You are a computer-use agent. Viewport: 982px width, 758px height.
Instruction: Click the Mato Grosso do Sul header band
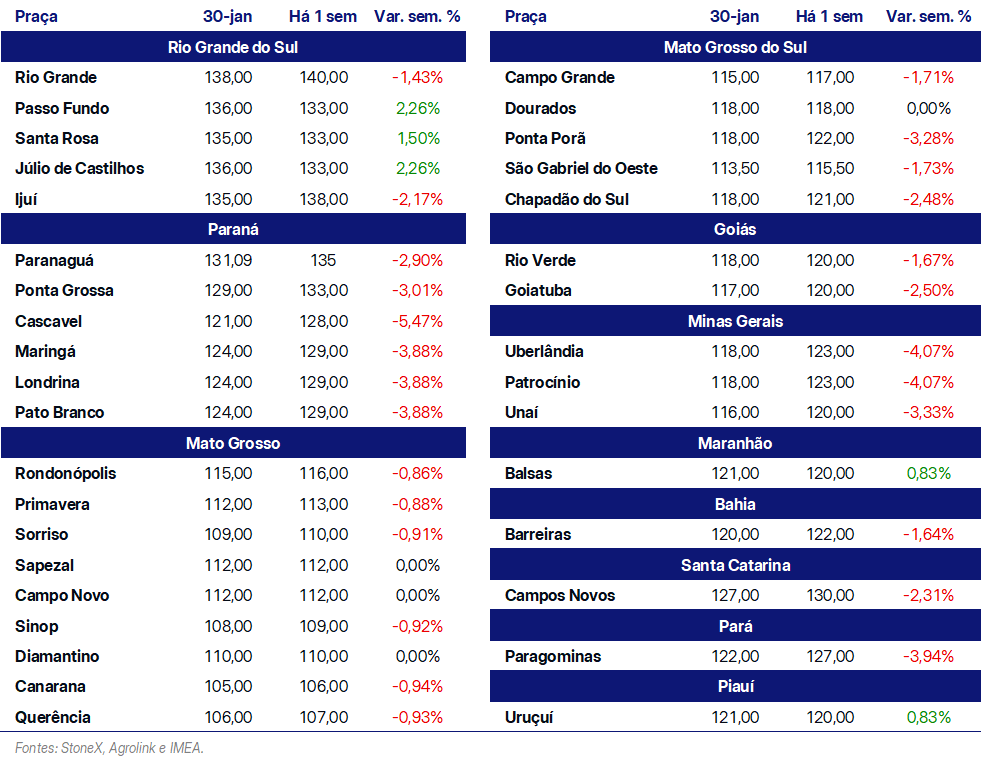coord(735,47)
